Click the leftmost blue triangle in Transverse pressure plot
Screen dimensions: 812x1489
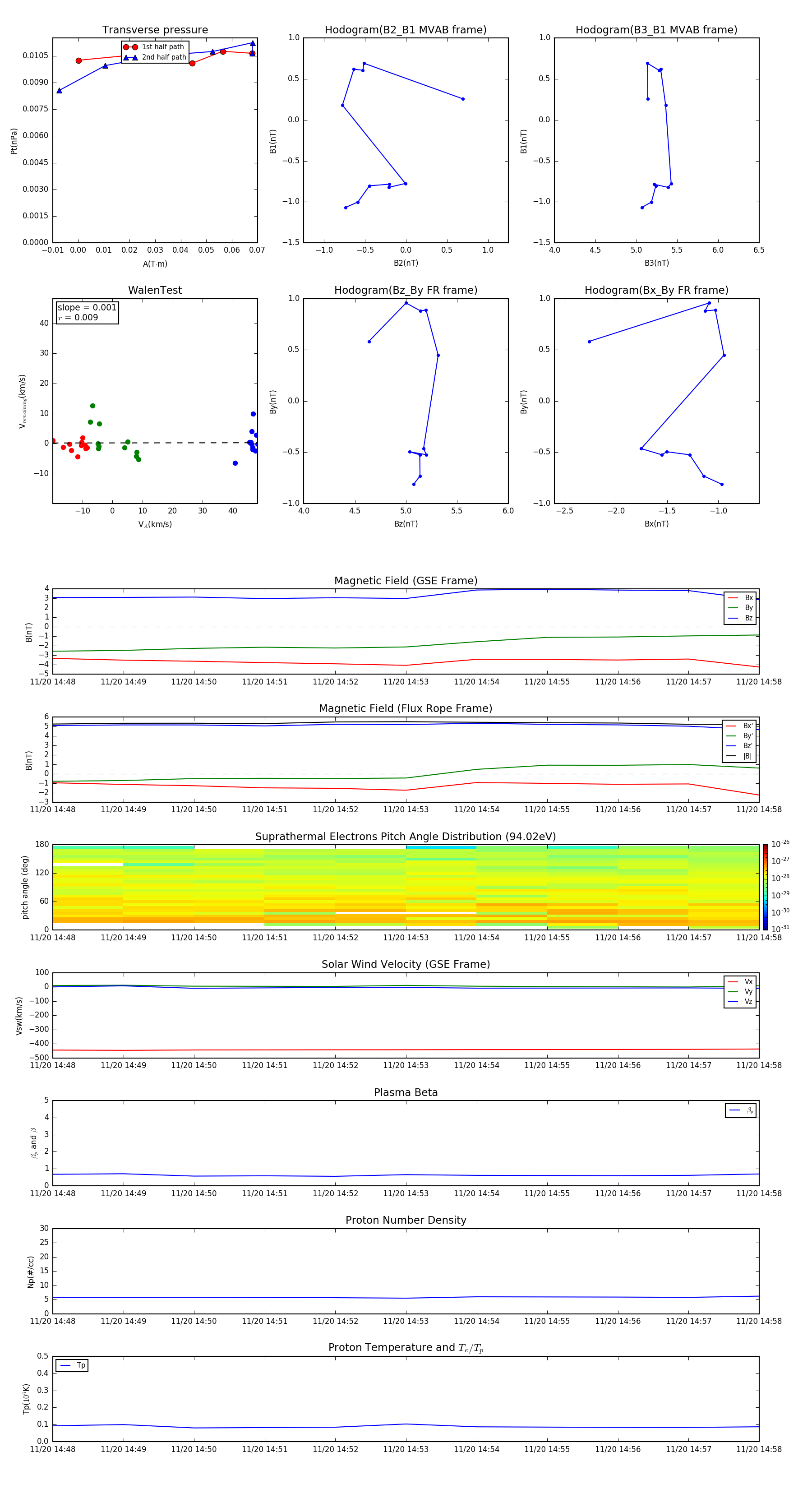pyautogui.click(x=59, y=91)
